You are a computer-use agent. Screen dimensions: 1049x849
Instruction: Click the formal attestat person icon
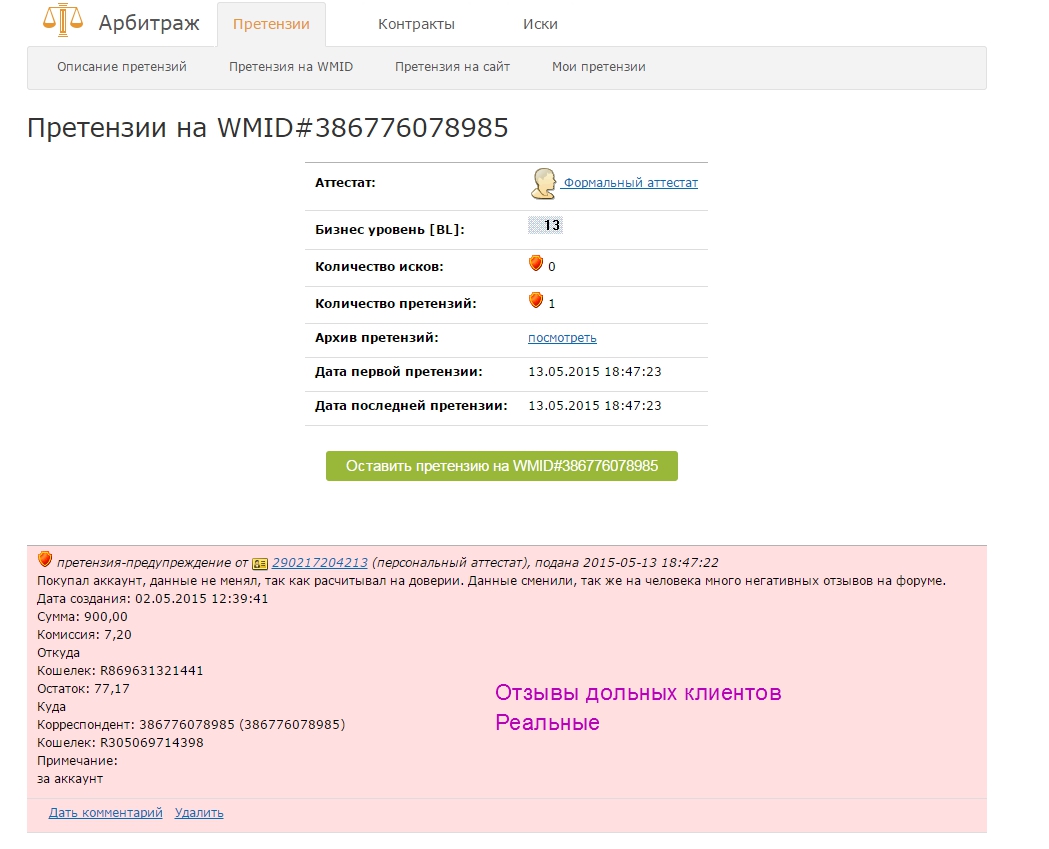tap(543, 184)
